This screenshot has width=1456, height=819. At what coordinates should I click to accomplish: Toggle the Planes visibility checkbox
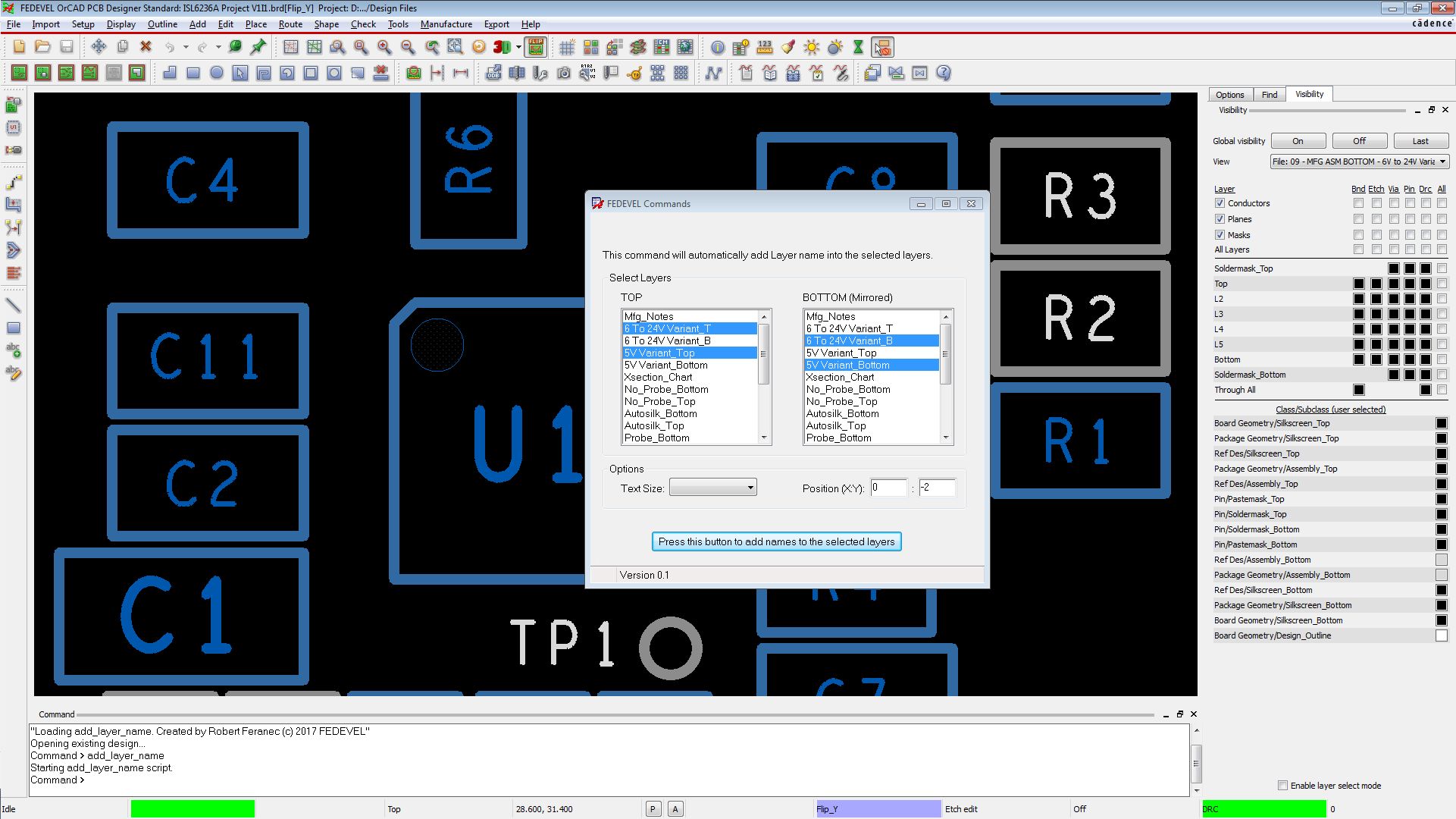[1220, 218]
